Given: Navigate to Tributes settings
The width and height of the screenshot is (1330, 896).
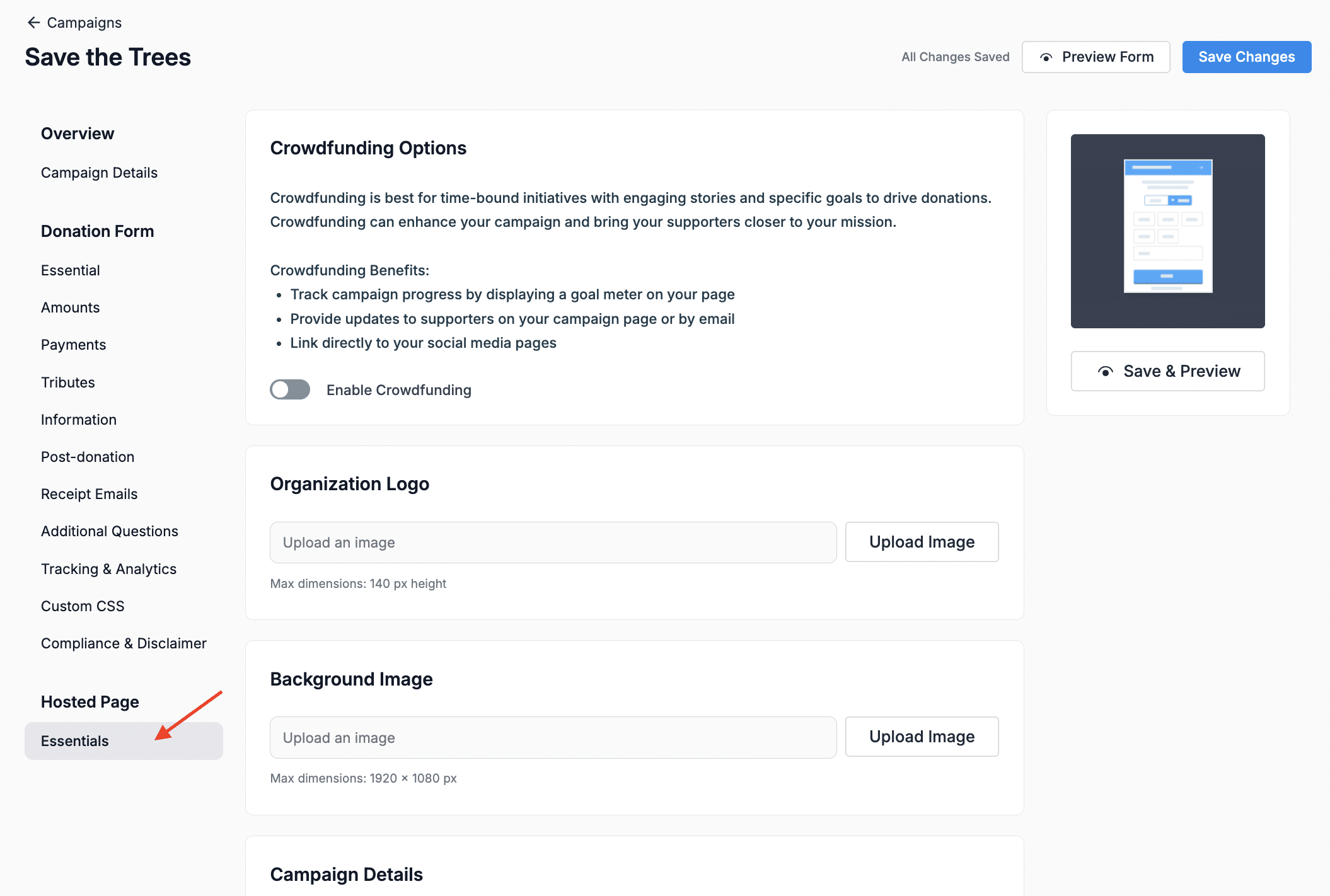Looking at the screenshot, I should coord(67,382).
